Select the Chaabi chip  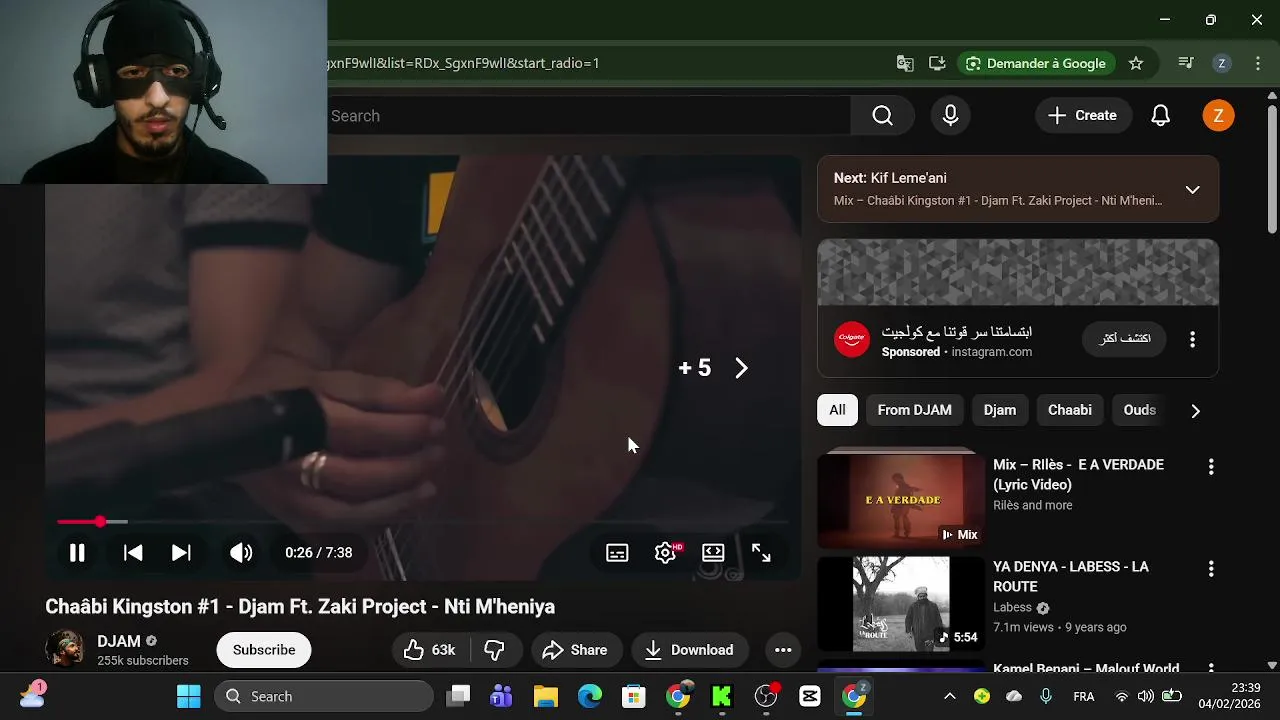point(1069,410)
